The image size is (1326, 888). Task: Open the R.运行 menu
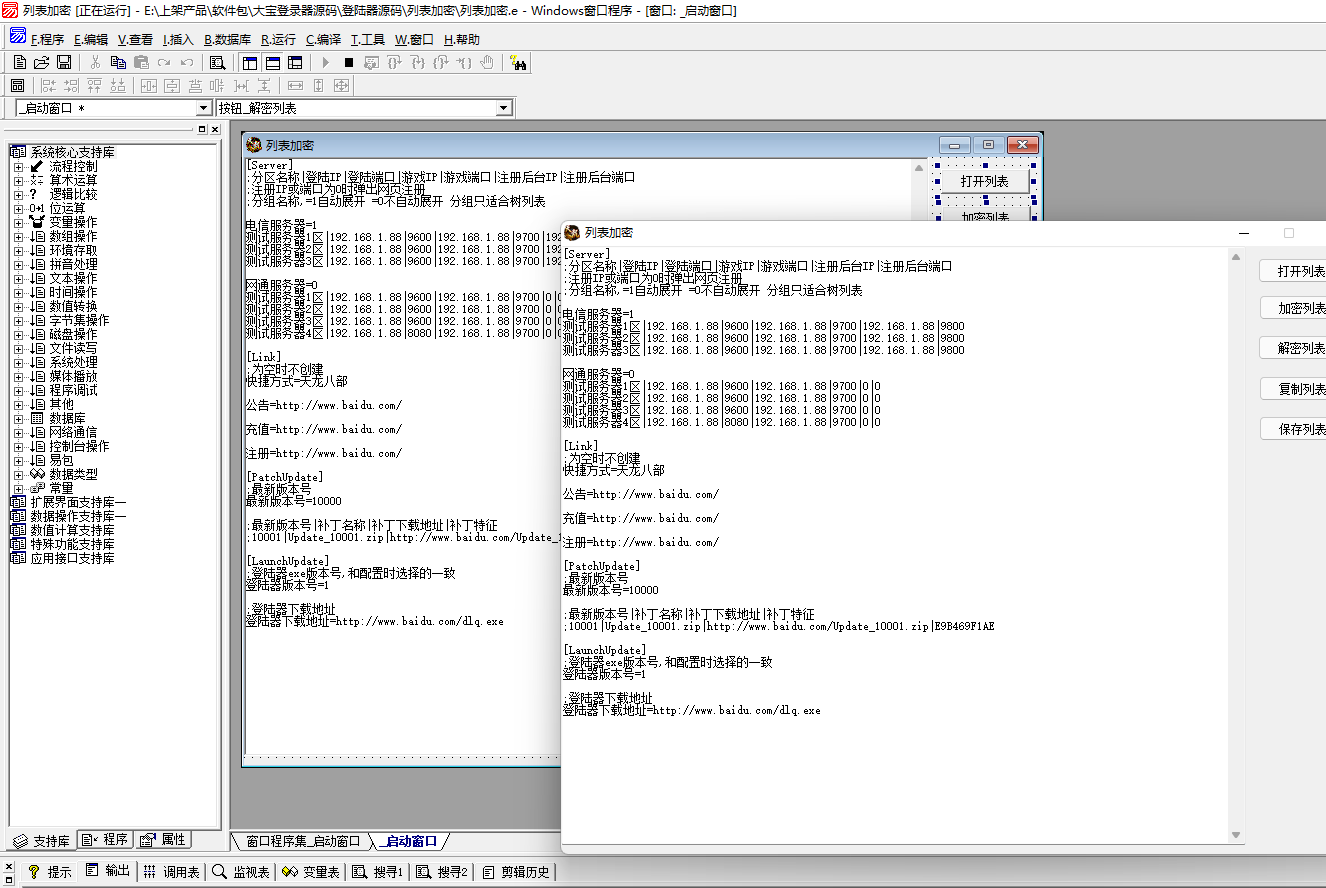pos(278,40)
